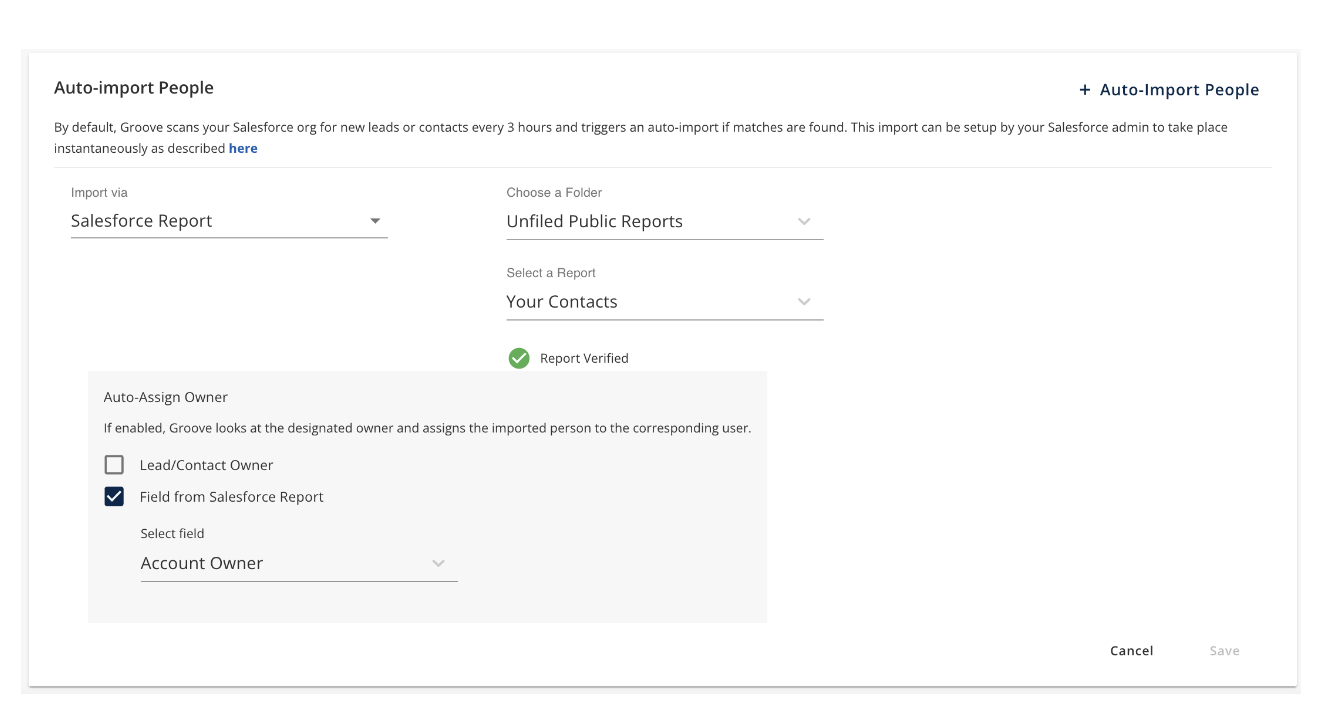The width and height of the screenshot is (1336, 716).
Task: Click the Cancel button
Action: tap(1132, 651)
